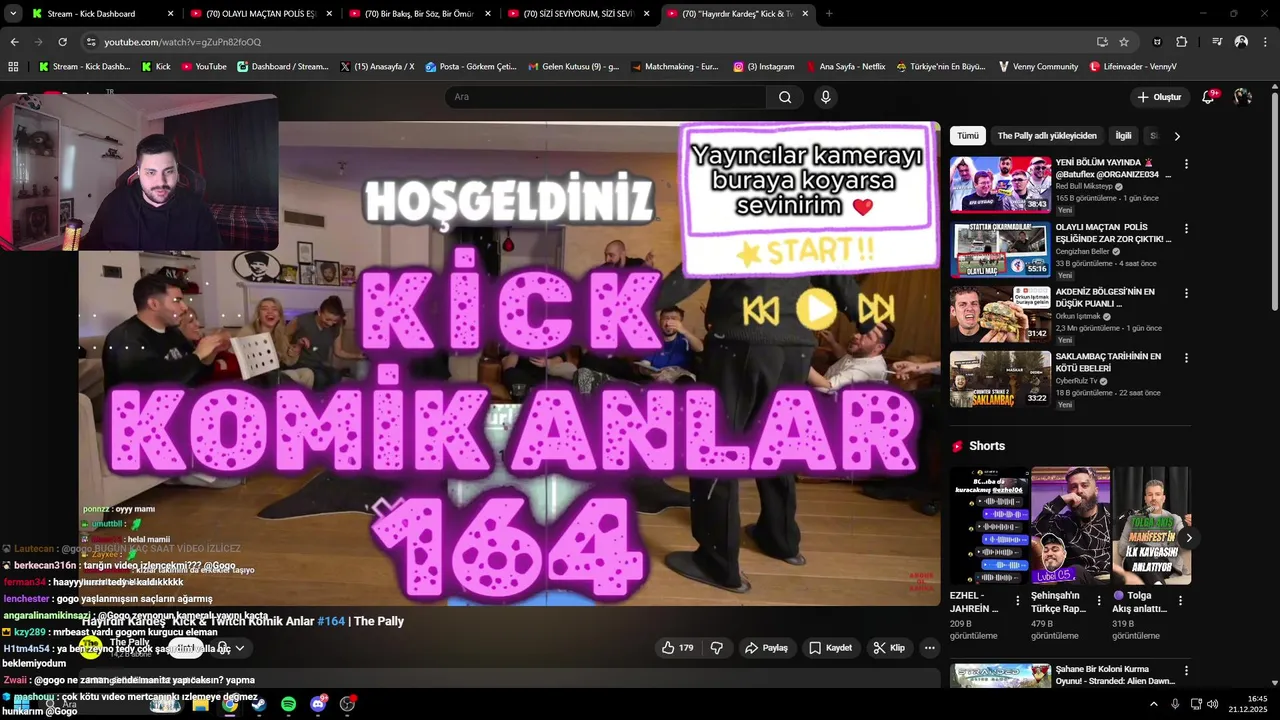The image size is (1280, 720).
Task: Open the #164 hashtag link in title
Action: pos(331,621)
